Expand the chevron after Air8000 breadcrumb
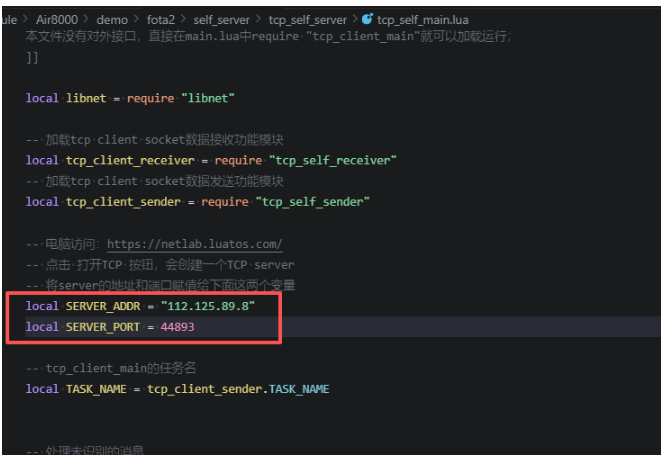This screenshot has width=663, height=463. (86, 19)
